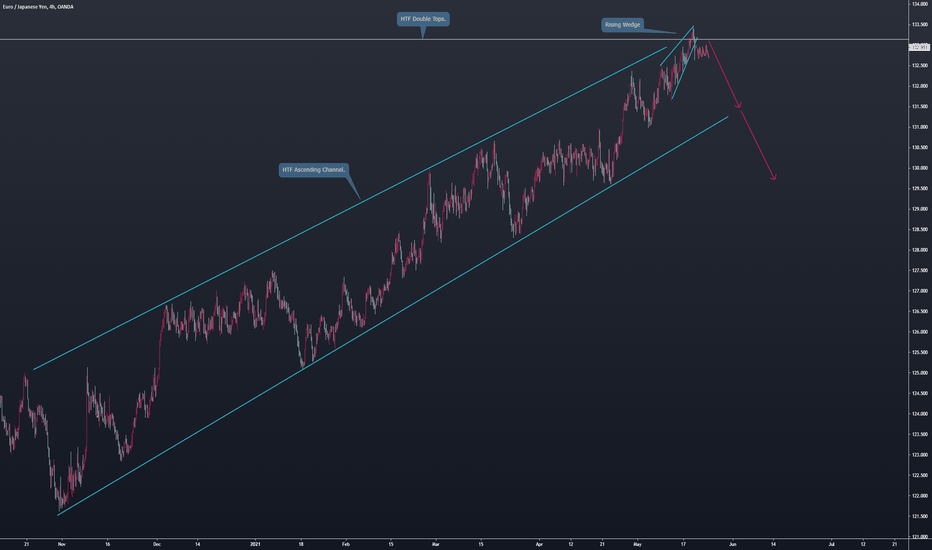This screenshot has width=932, height=550.
Task: Click the 131.500 price axis label
Action: 920,106
